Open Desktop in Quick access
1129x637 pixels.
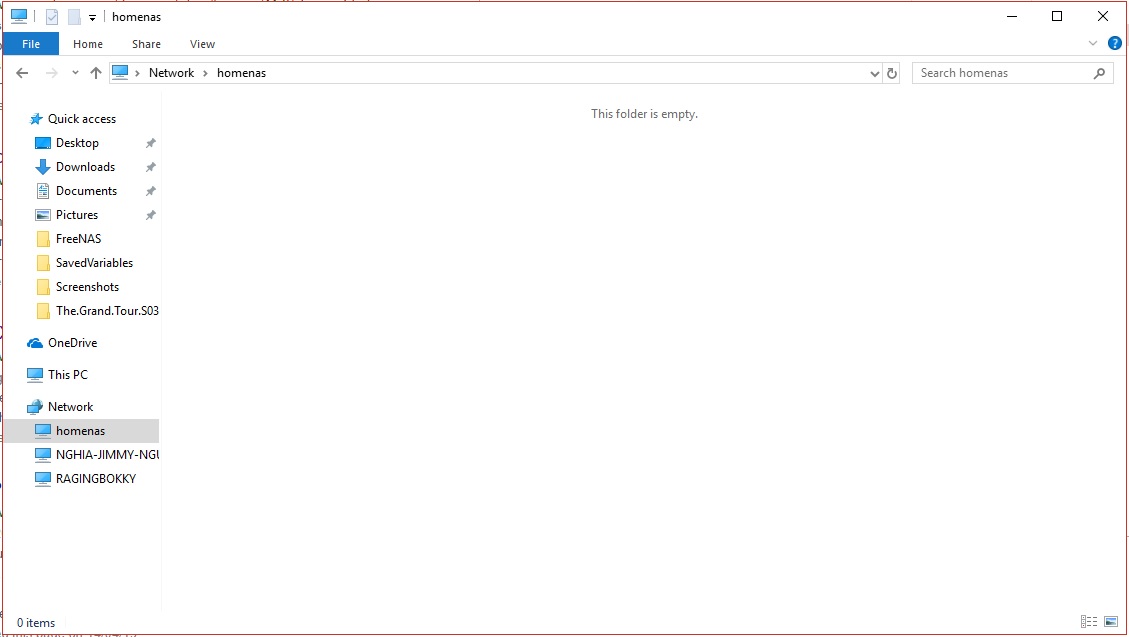pos(77,143)
